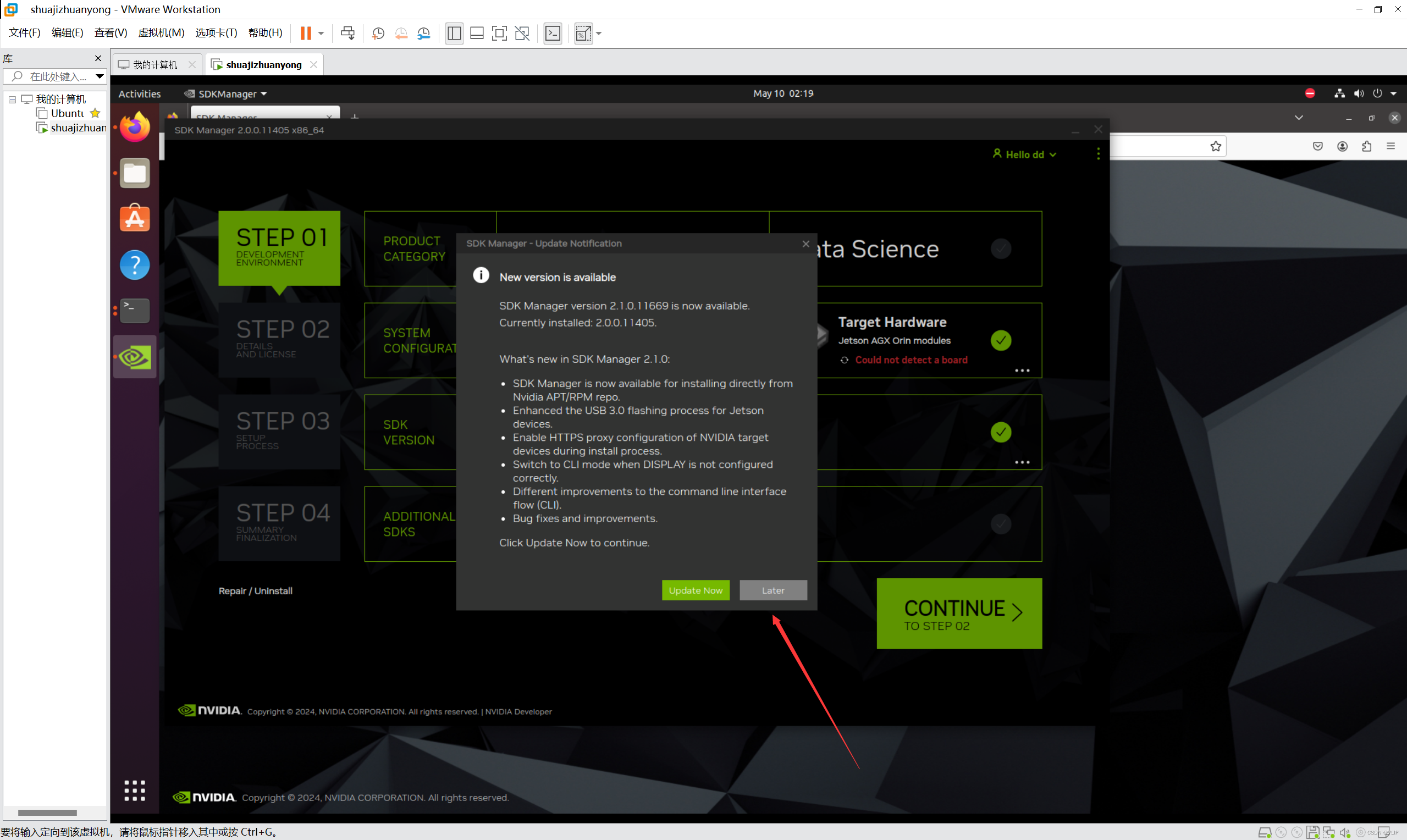Open SDK Manager three-dot options menu
This screenshot has width=1407, height=840.
1098,154
